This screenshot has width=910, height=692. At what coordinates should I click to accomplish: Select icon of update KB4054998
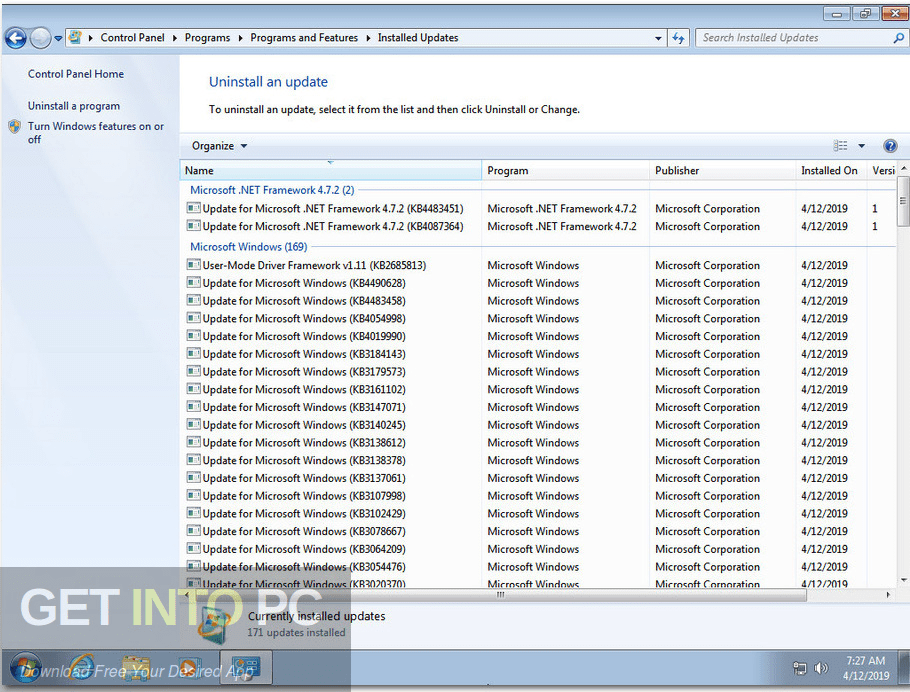[x=193, y=318]
